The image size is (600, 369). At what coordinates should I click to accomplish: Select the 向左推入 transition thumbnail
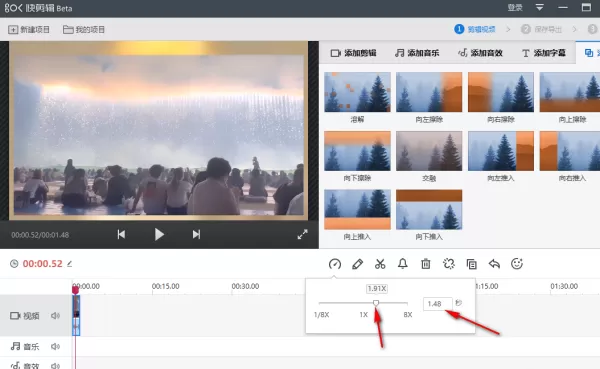pos(501,151)
